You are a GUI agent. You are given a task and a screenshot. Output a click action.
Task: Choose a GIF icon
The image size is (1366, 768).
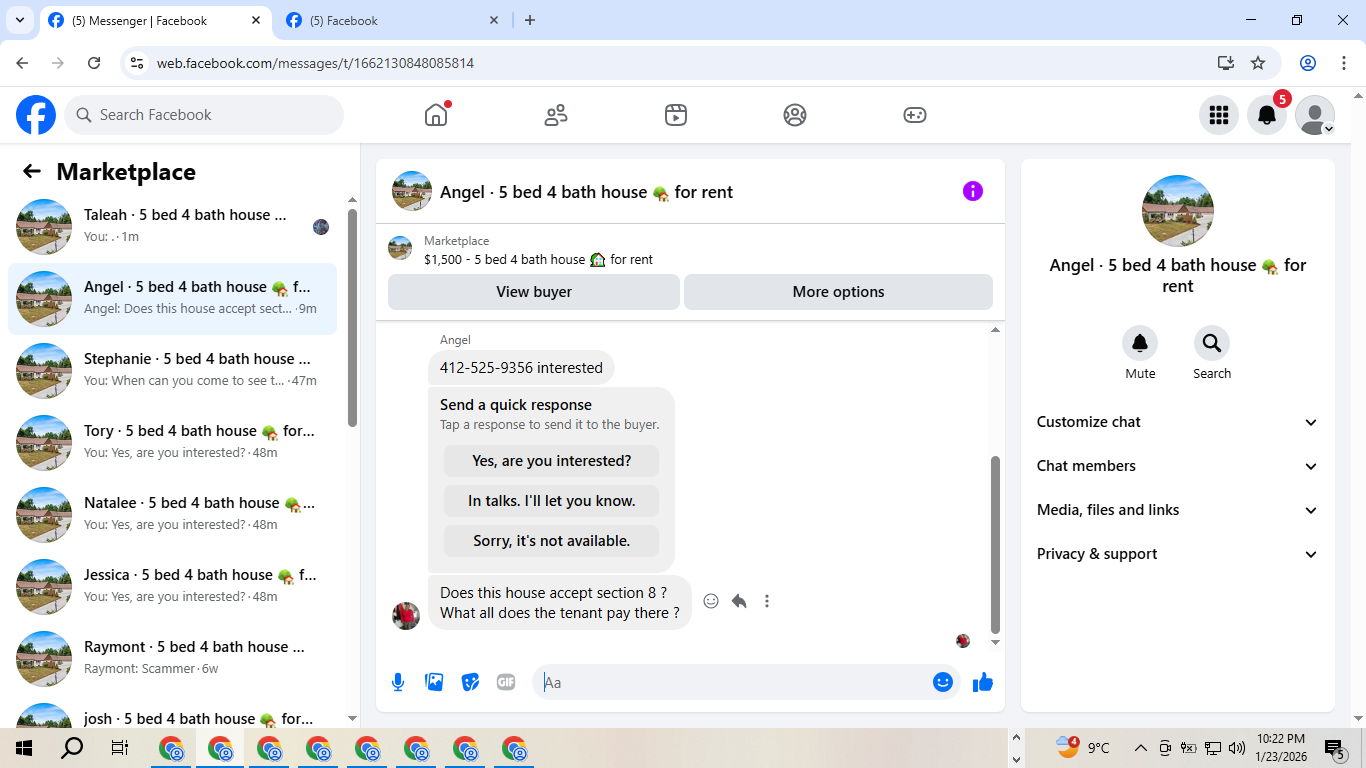(x=506, y=682)
